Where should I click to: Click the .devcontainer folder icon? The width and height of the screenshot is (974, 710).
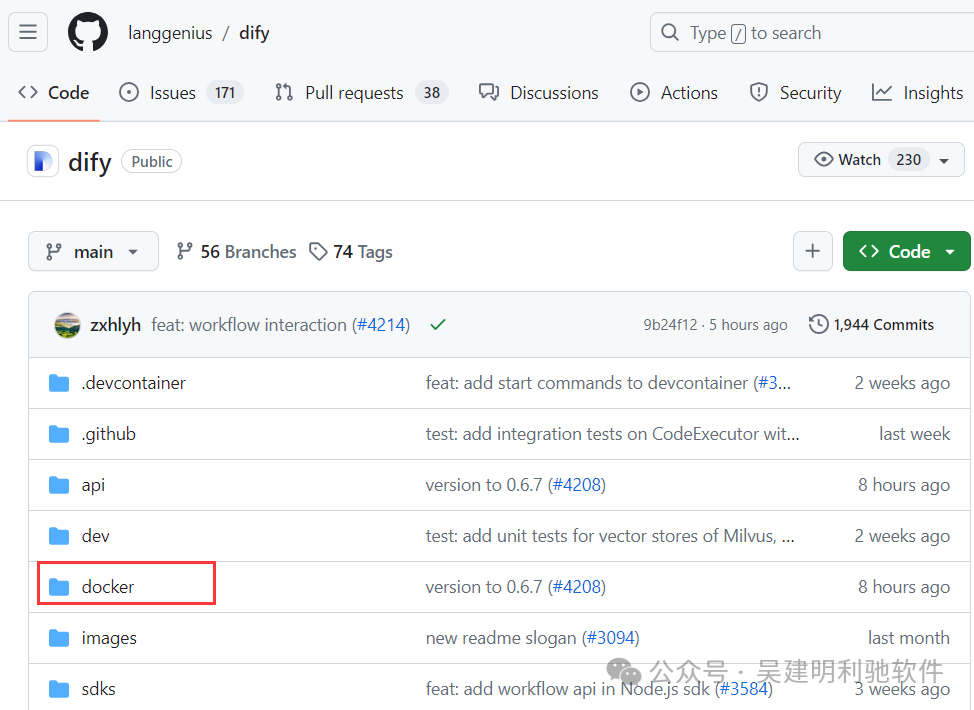click(59, 383)
